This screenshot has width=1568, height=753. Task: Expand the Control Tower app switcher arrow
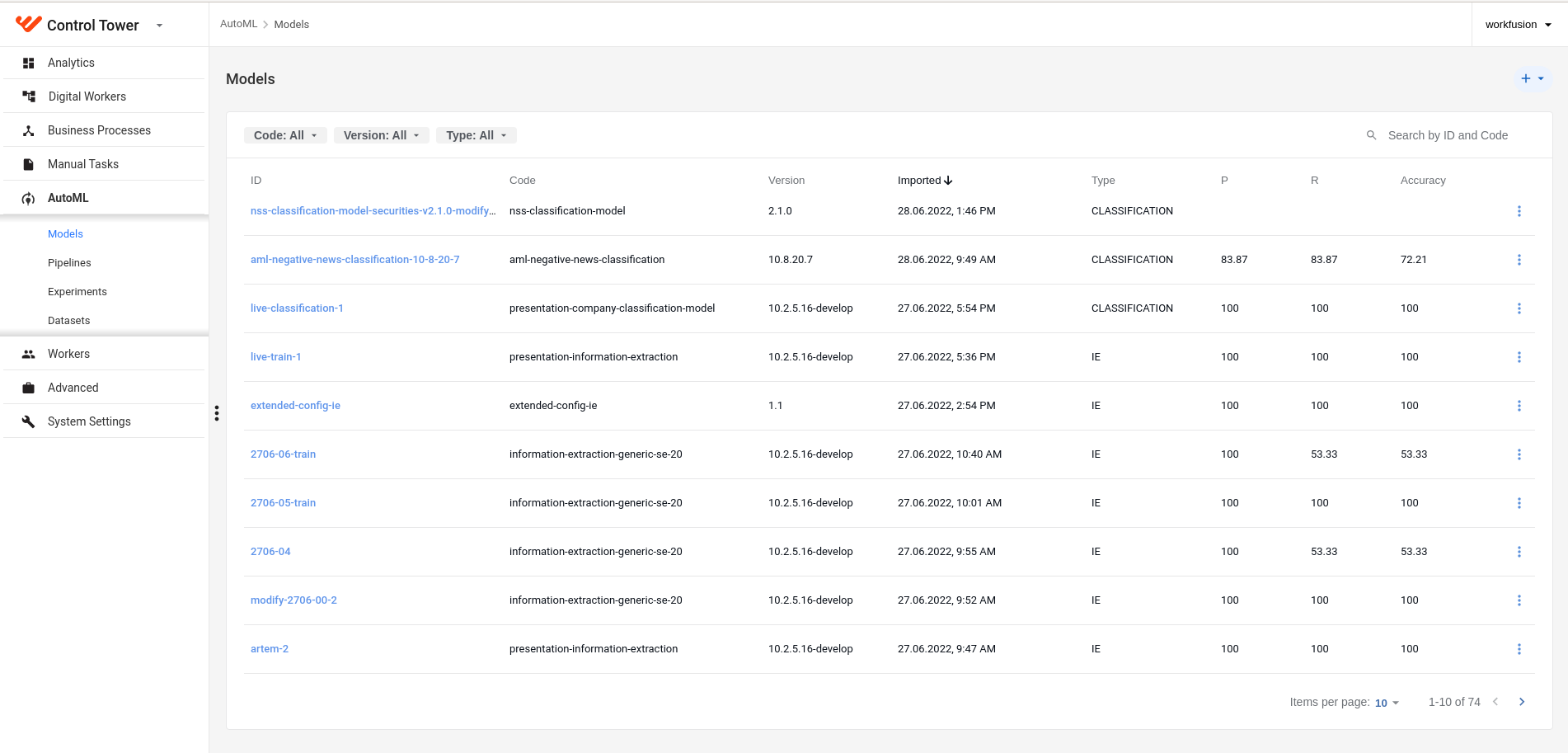coord(160,26)
